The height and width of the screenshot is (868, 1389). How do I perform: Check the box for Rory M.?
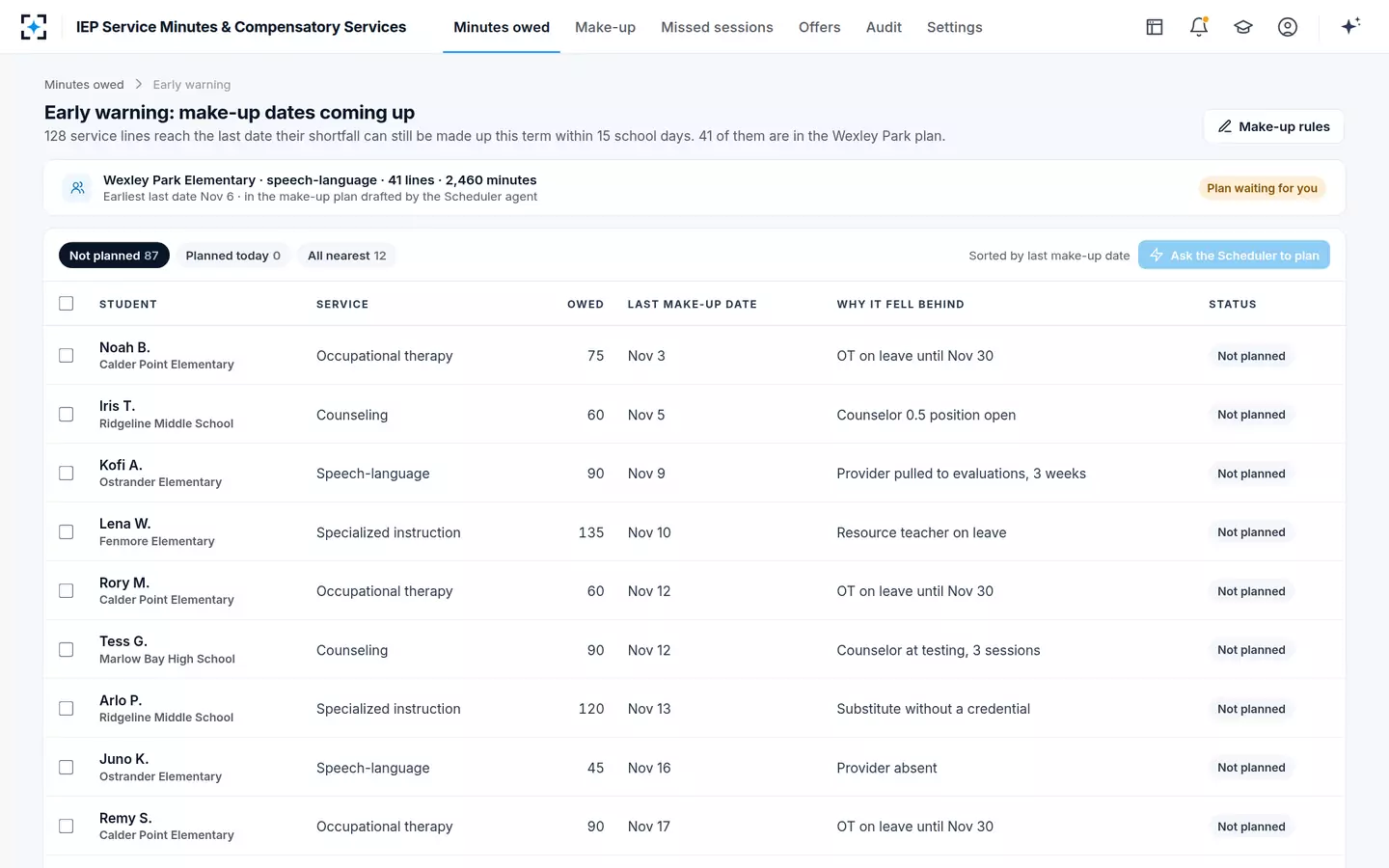[67, 591]
